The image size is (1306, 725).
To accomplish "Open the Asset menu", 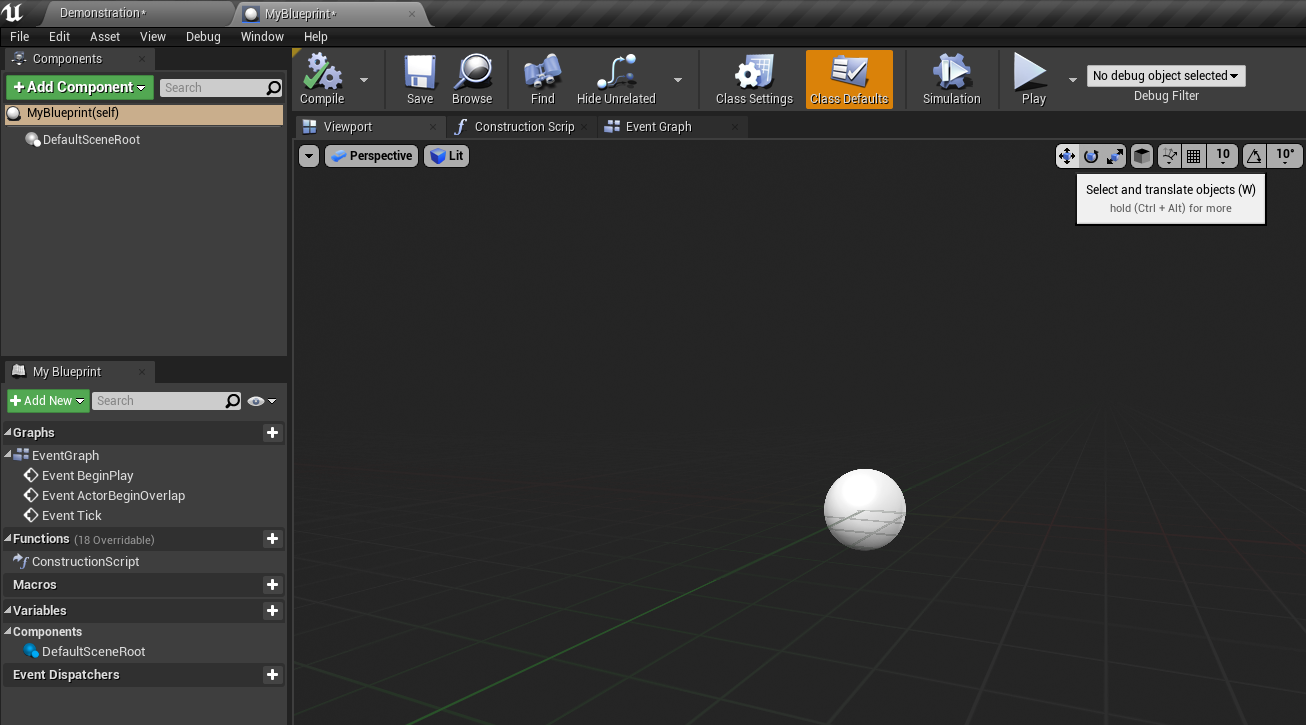I will click(105, 37).
